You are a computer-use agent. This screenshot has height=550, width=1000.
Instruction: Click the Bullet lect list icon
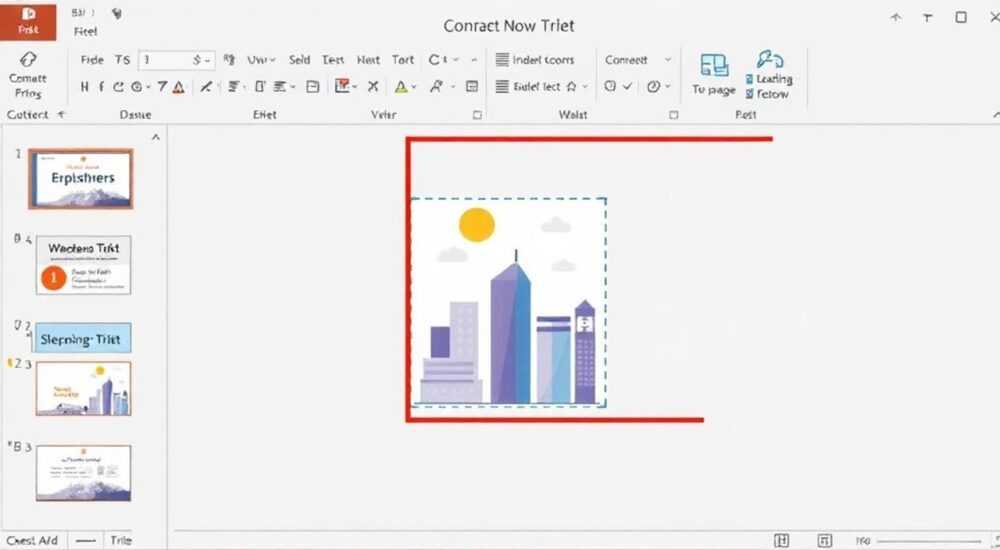[503, 86]
